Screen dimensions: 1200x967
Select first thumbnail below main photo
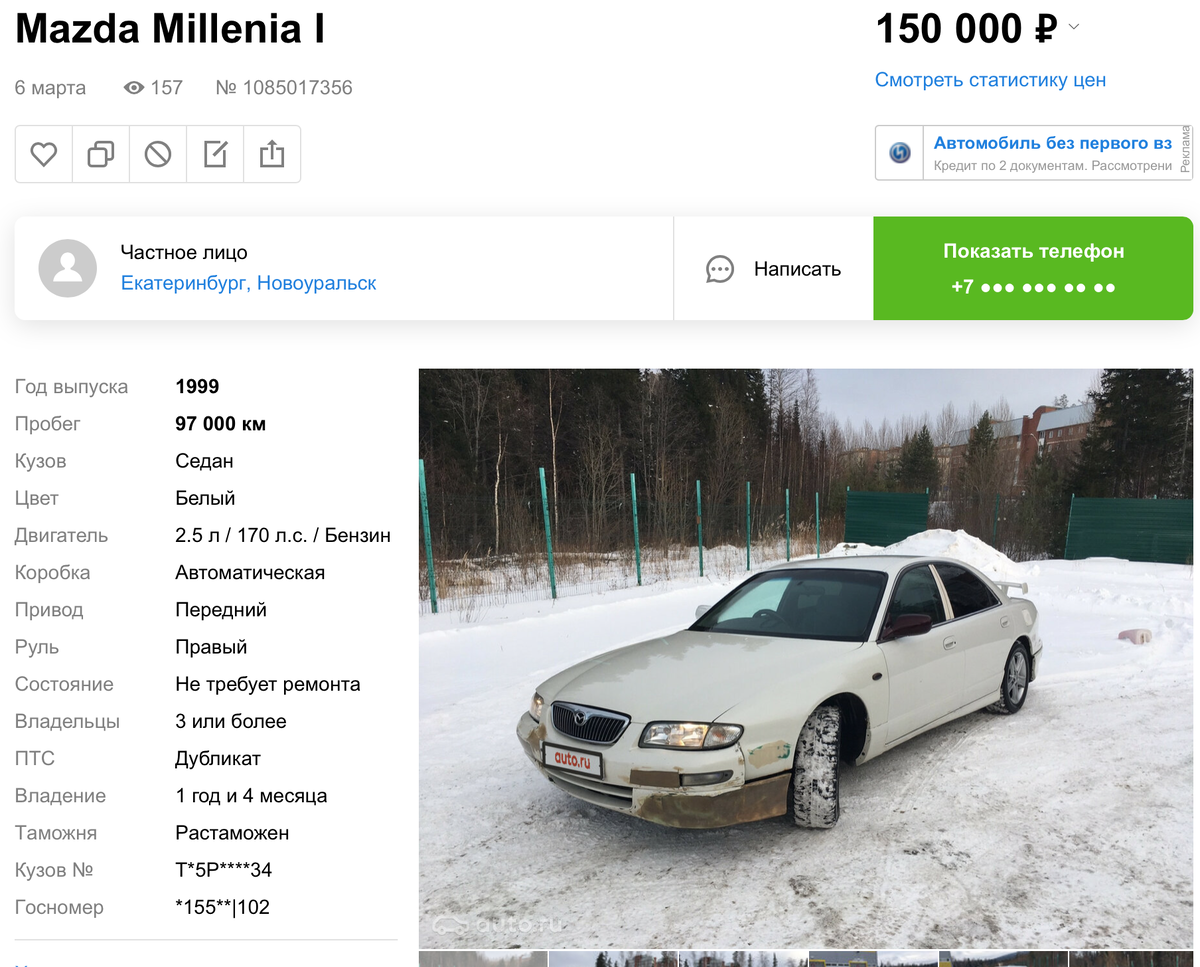tap(483, 960)
